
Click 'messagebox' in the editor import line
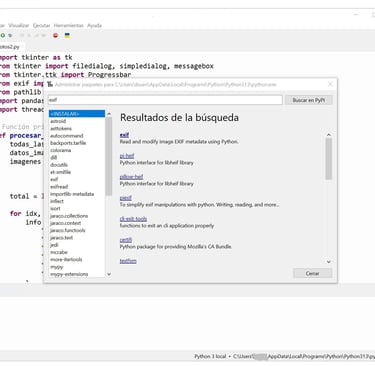coord(194,66)
